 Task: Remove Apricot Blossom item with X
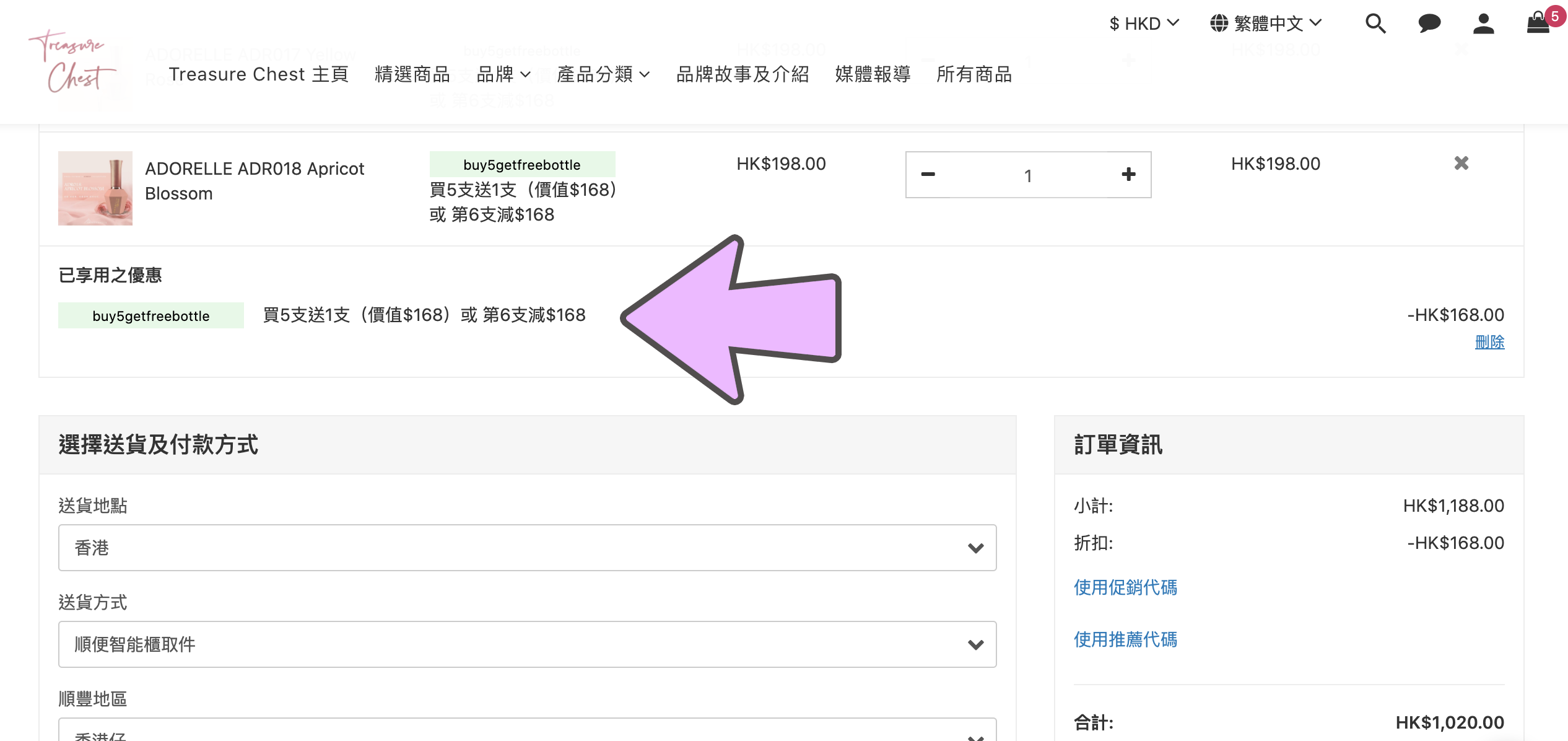pyautogui.click(x=1461, y=164)
